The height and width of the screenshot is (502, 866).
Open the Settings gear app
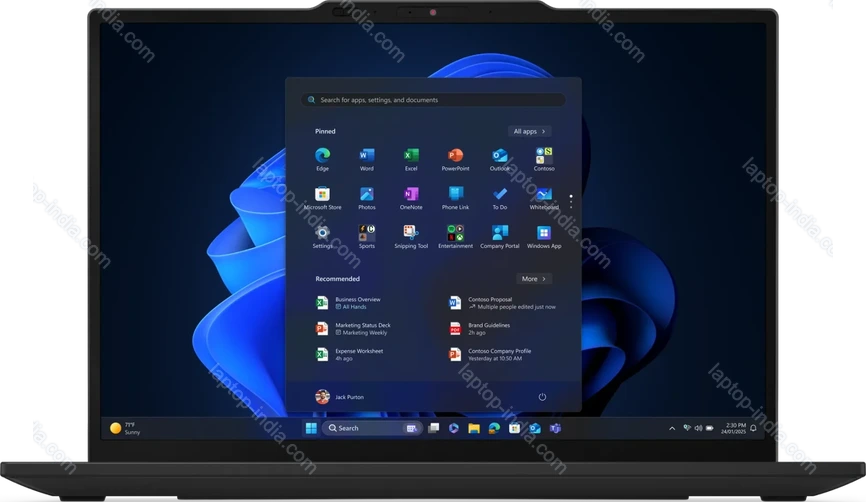322,233
